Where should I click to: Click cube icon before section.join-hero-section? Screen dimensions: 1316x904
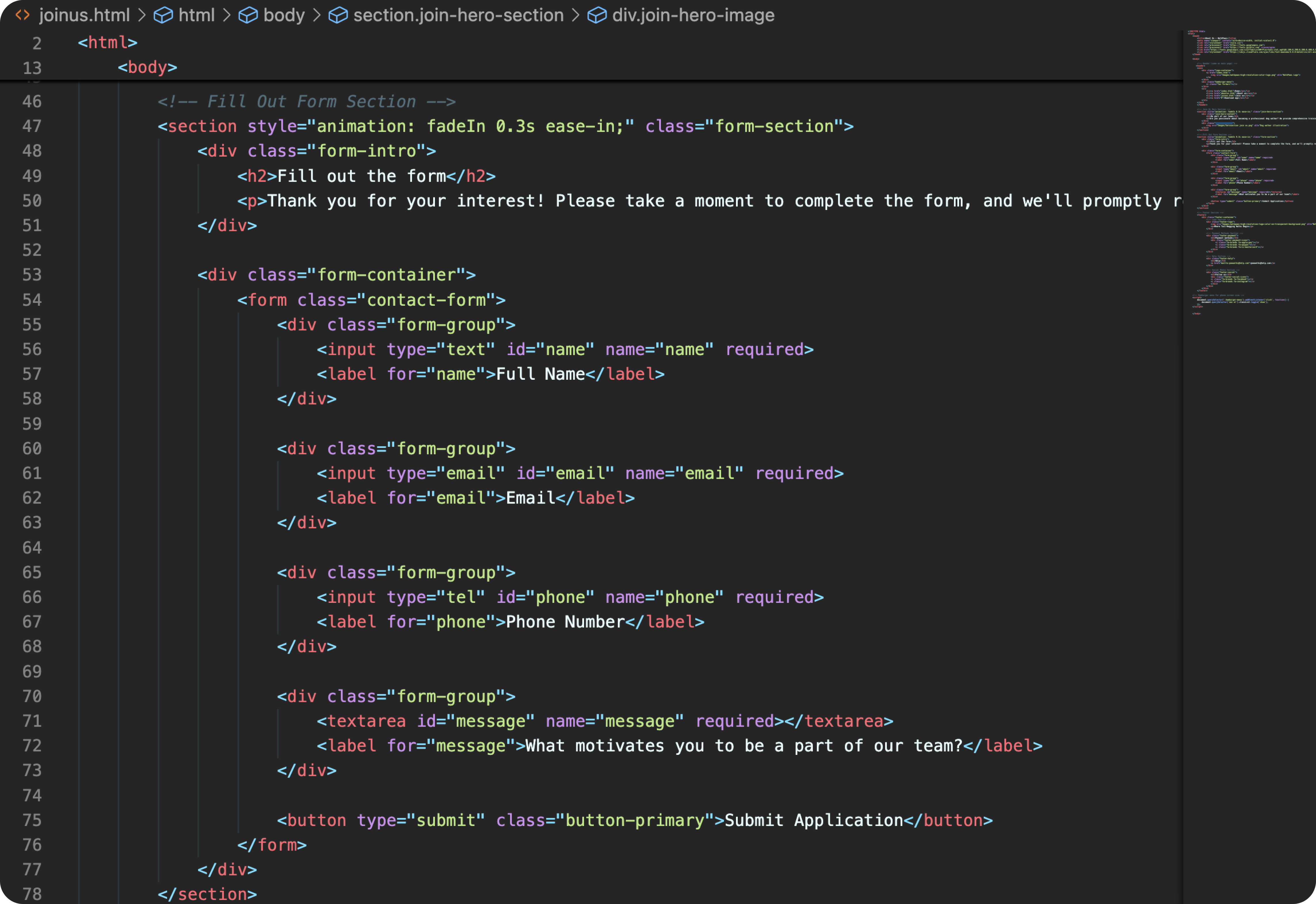[x=338, y=15]
